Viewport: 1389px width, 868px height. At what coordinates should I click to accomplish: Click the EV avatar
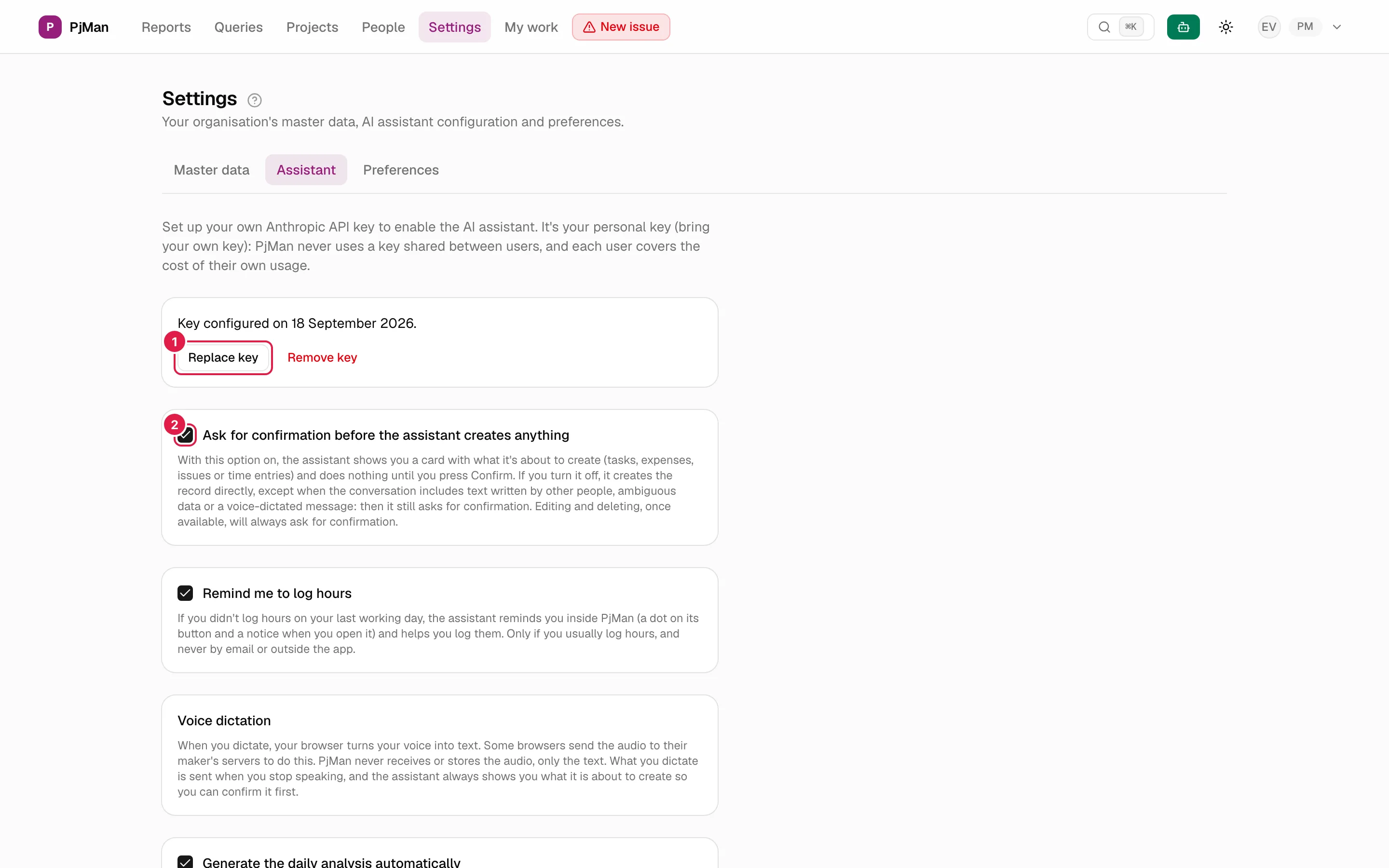[1268, 27]
